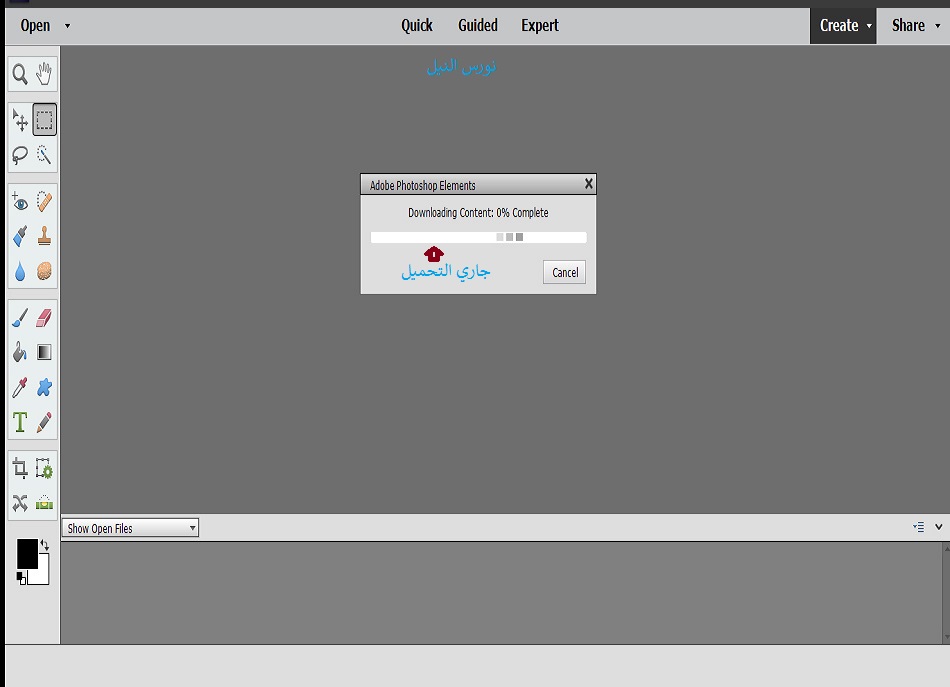The height and width of the screenshot is (687, 950).
Task: Select the Red Eye Removal tool
Action: (20, 202)
